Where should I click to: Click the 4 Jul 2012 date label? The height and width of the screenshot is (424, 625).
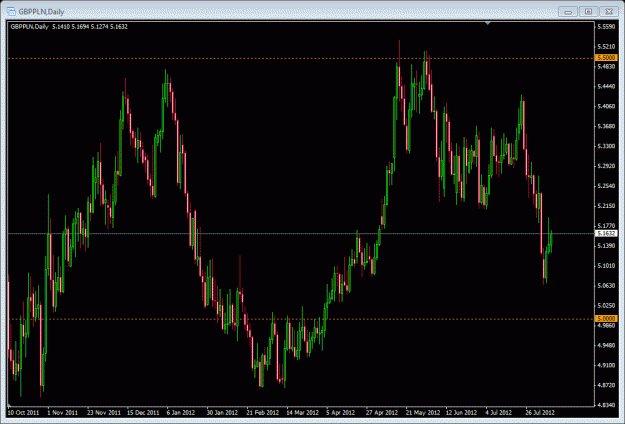coord(499,412)
